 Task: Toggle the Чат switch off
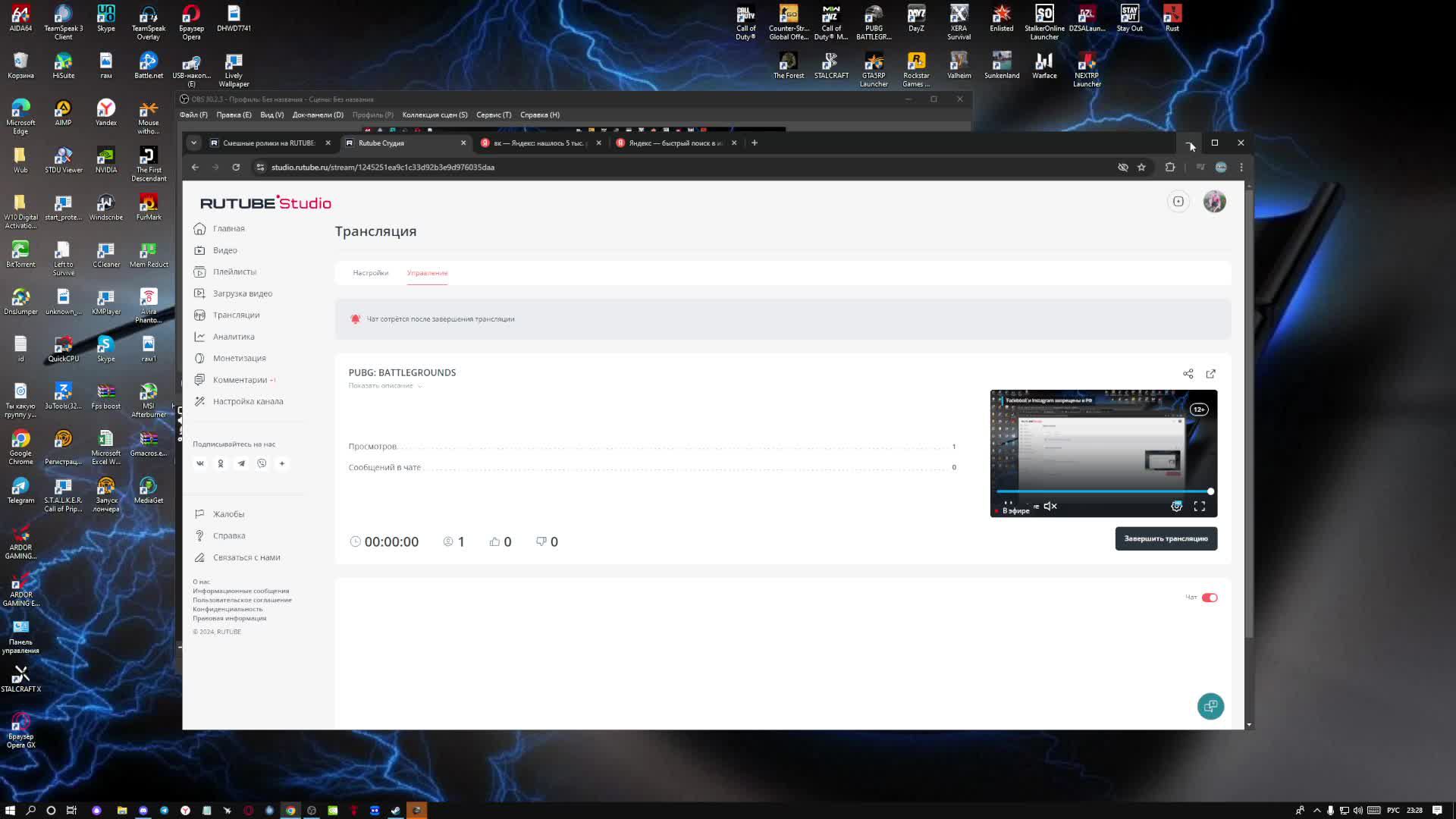click(x=1210, y=598)
